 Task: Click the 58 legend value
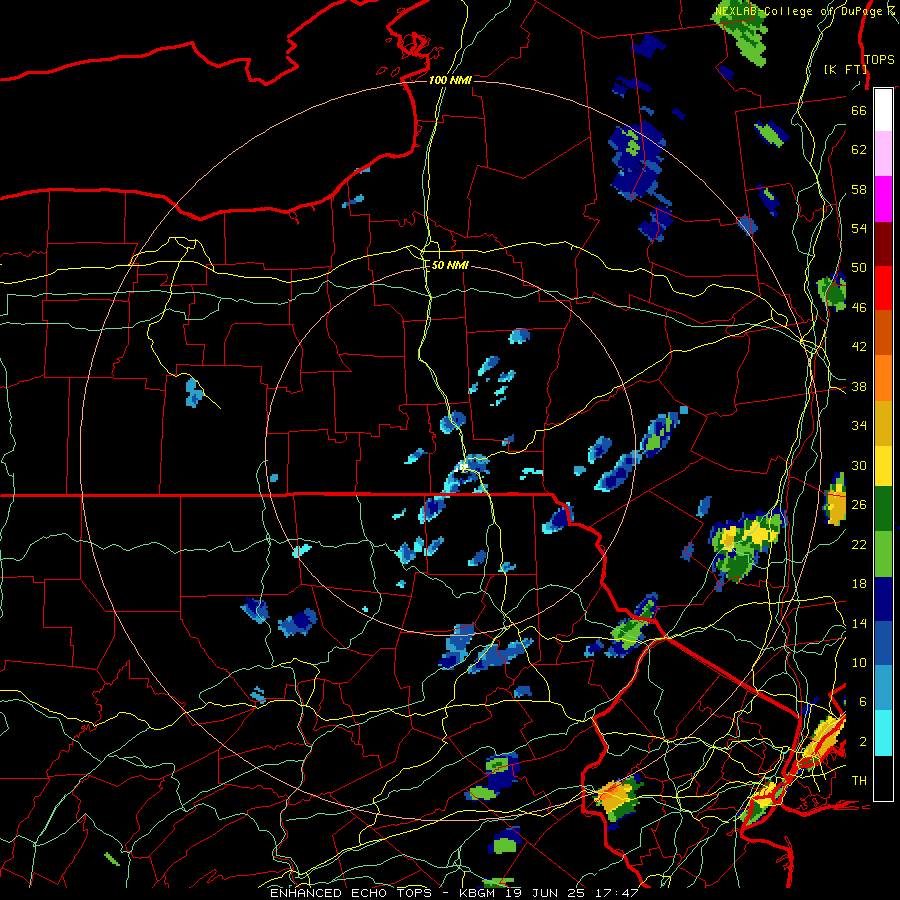(x=859, y=189)
